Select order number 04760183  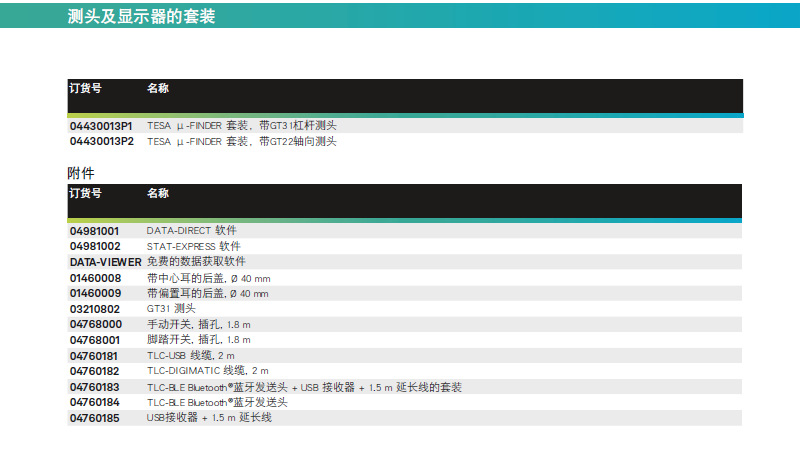tap(94, 387)
